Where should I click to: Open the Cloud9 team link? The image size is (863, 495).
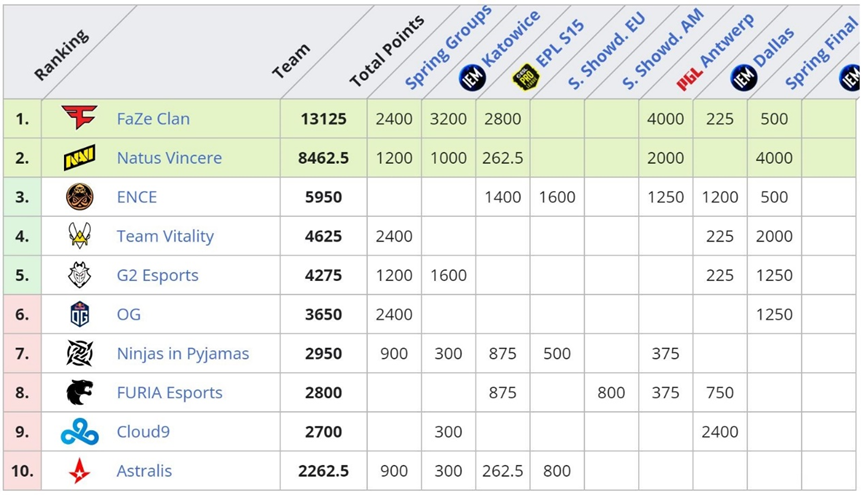coord(143,431)
